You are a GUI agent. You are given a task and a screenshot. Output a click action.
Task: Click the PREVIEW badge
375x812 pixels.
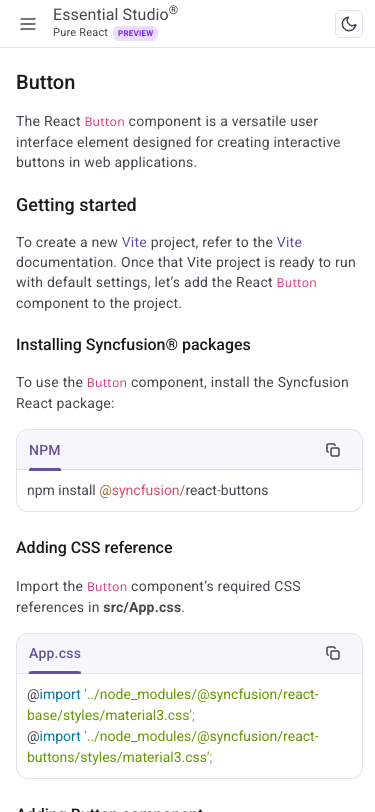135,33
